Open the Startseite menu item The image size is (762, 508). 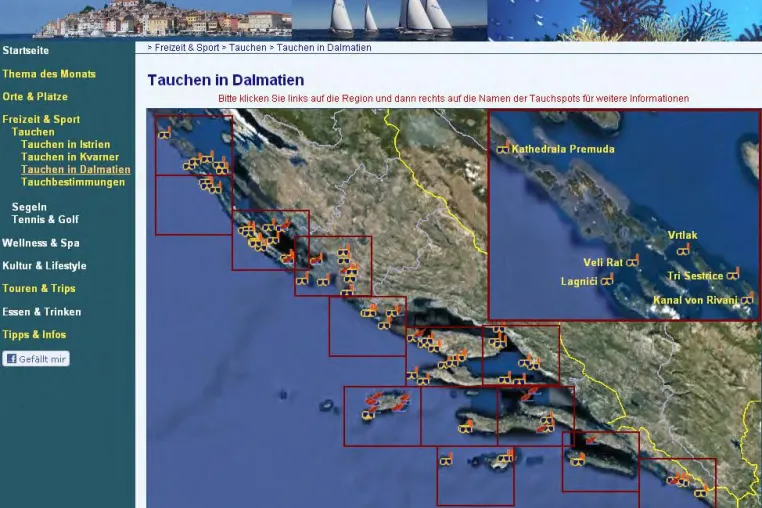tap(26, 51)
